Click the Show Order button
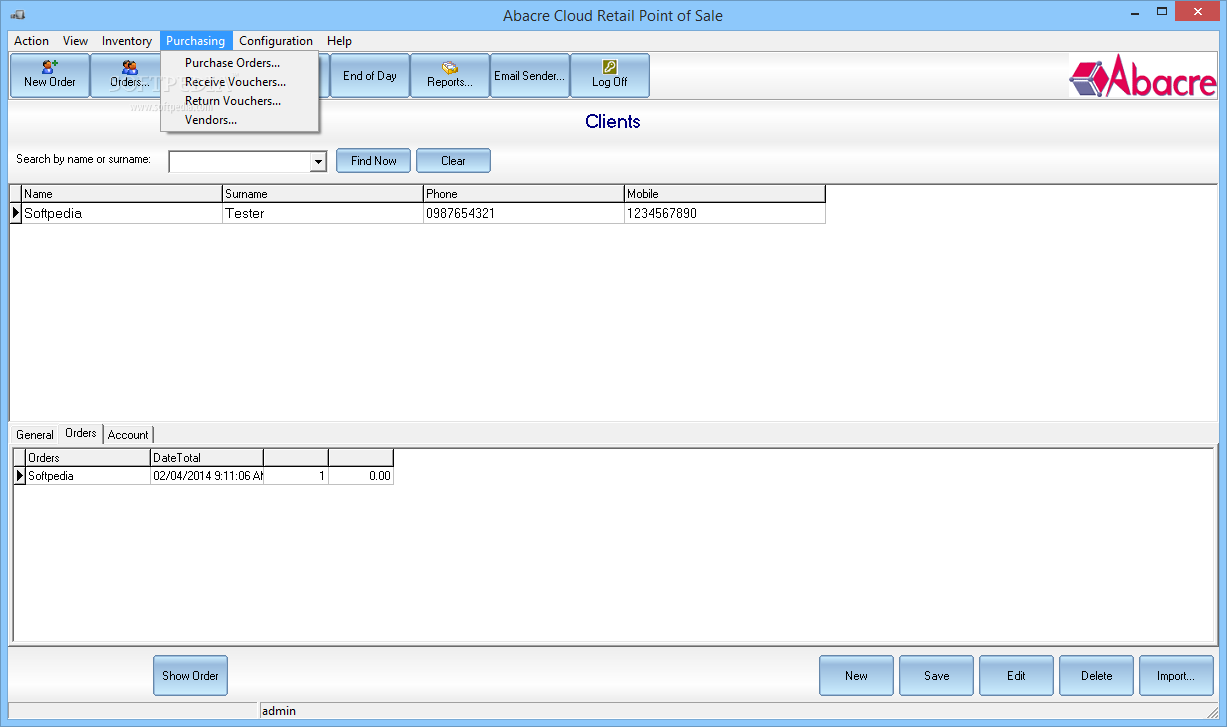Viewport: 1227px width, 727px height. coord(191,675)
